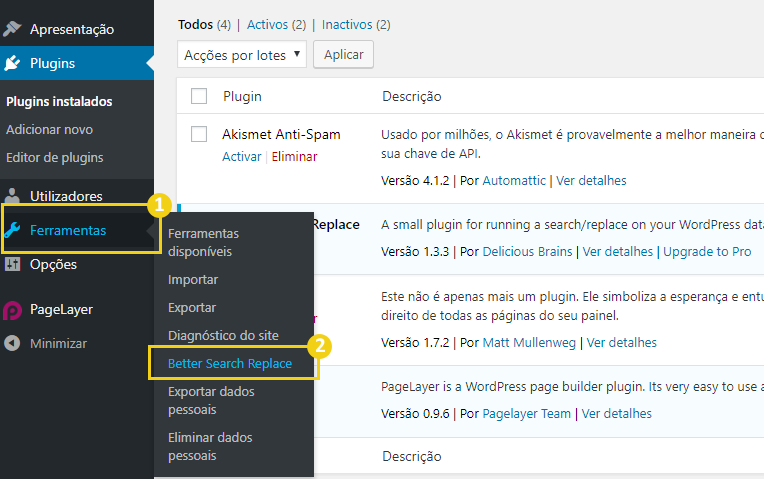Click the PageLayer logo icon

tap(12, 309)
